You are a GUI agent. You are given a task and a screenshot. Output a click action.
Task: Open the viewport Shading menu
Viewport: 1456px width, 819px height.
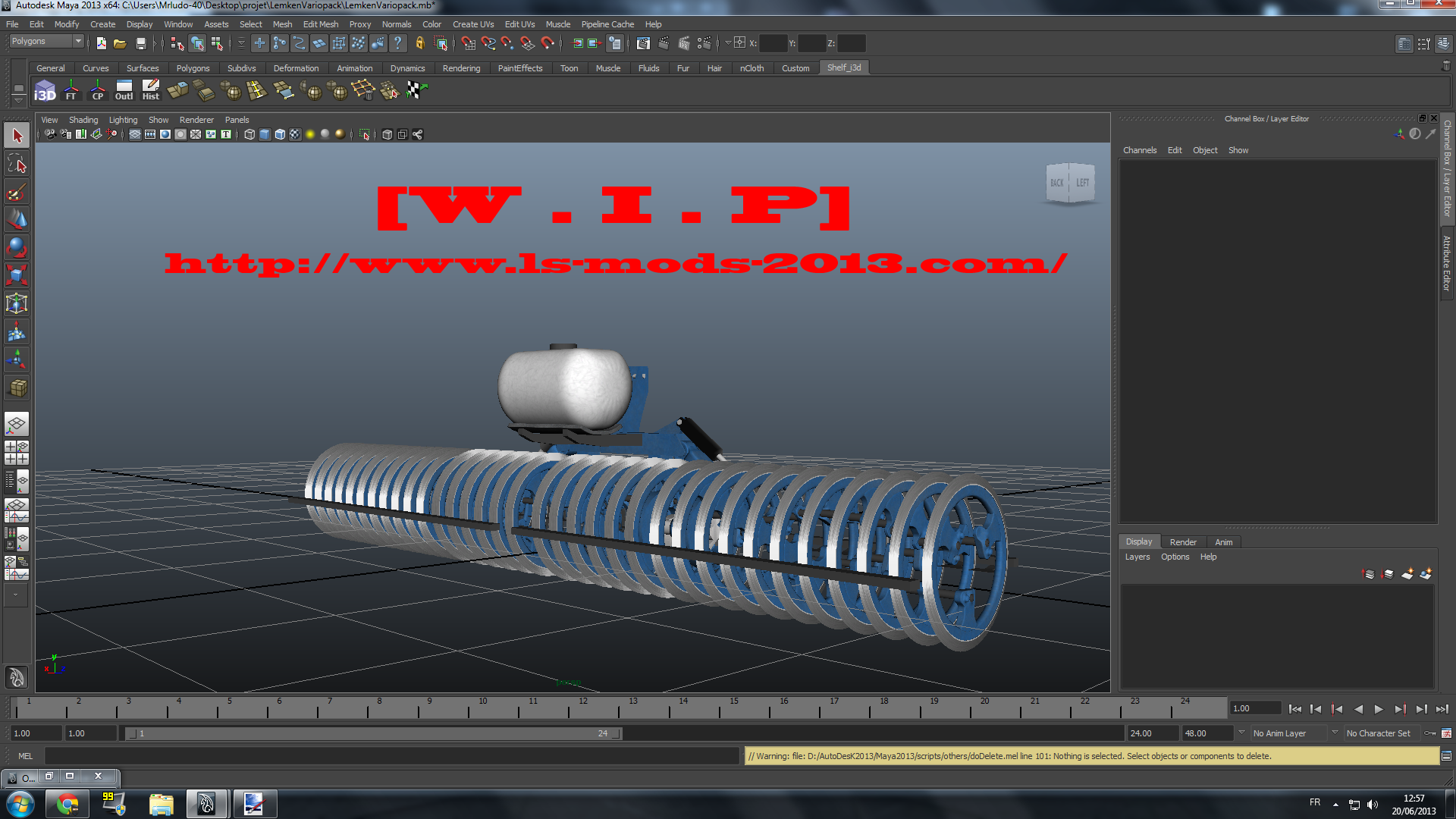83,120
